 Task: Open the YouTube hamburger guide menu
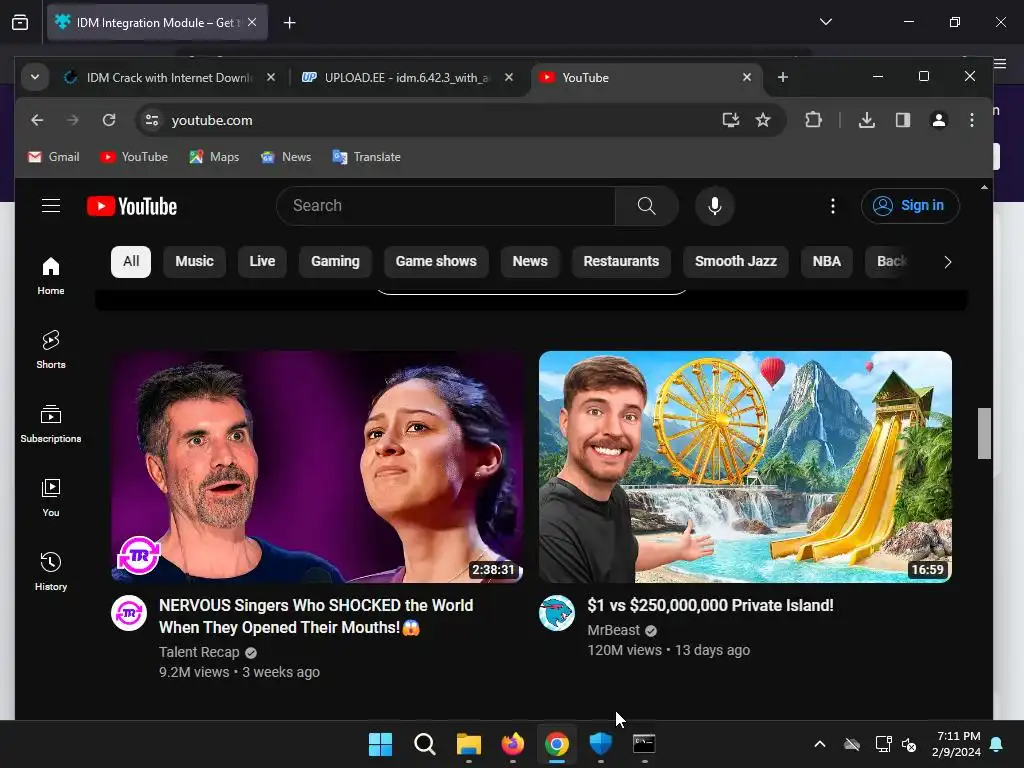[x=51, y=206]
